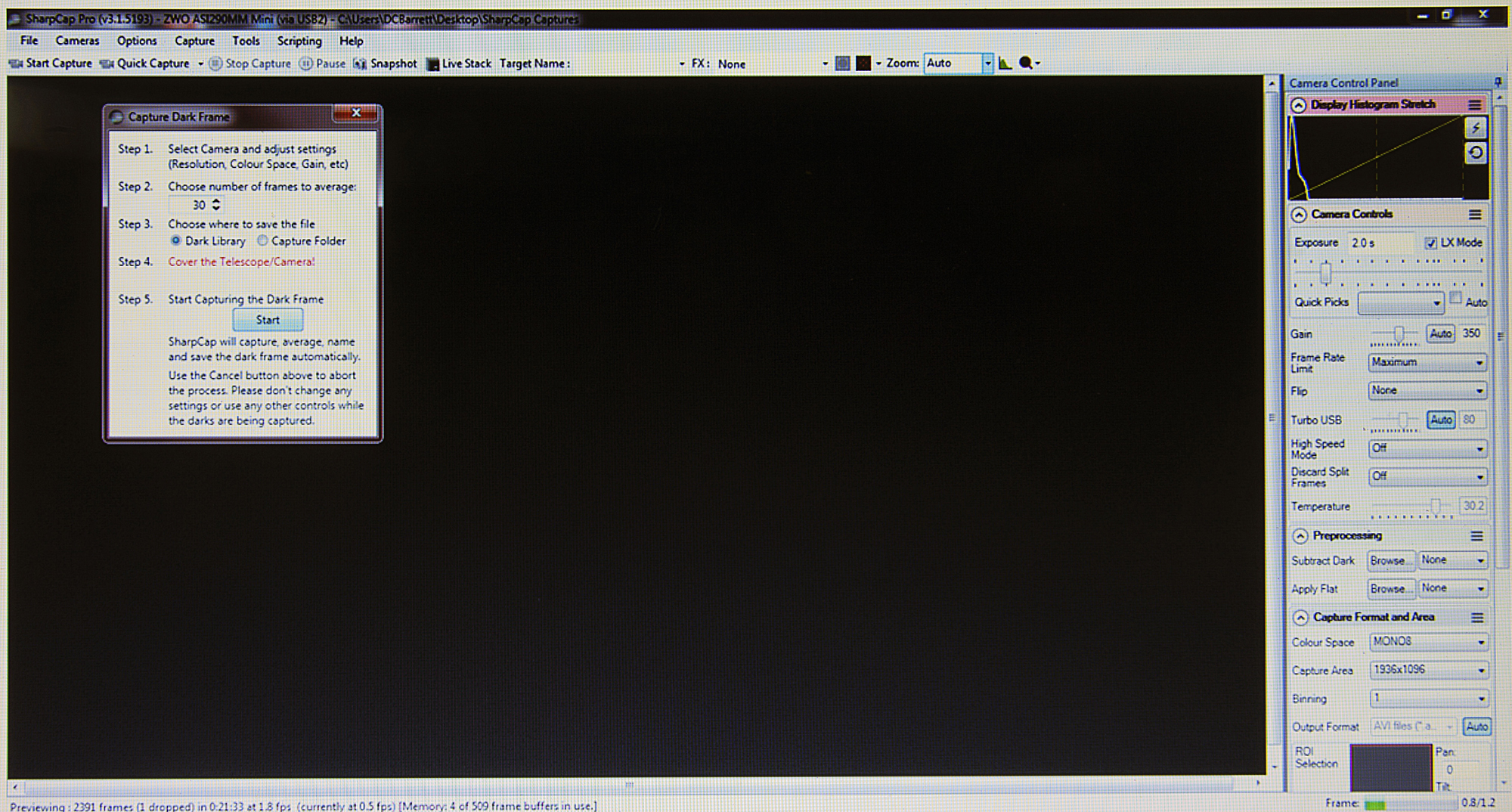Click the Quick Capture toolbar button
Viewport: 1512px width, 812px height.
[x=145, y=64]
